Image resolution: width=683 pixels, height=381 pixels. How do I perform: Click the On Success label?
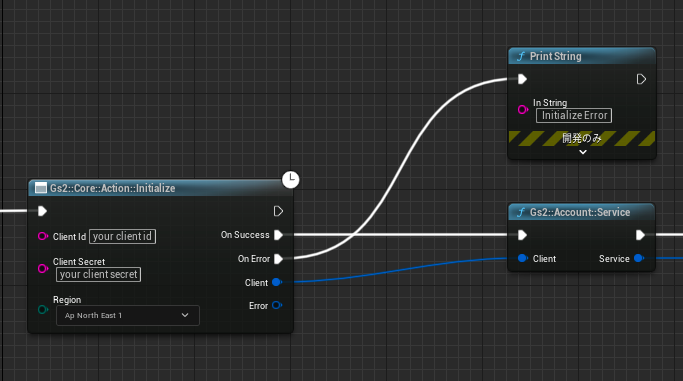pos(245,235)
